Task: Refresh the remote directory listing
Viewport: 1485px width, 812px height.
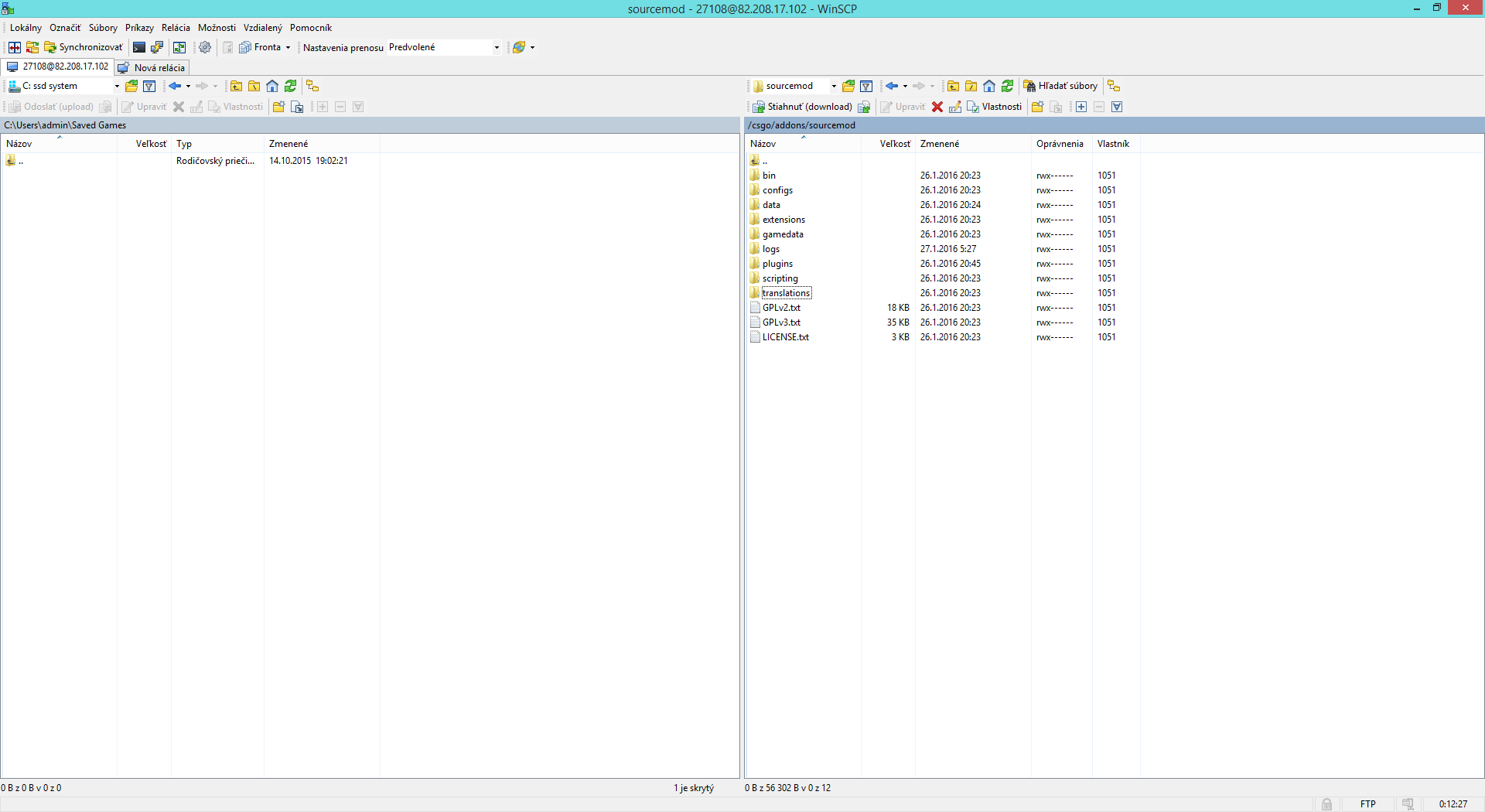Action: pos(1007,86)
